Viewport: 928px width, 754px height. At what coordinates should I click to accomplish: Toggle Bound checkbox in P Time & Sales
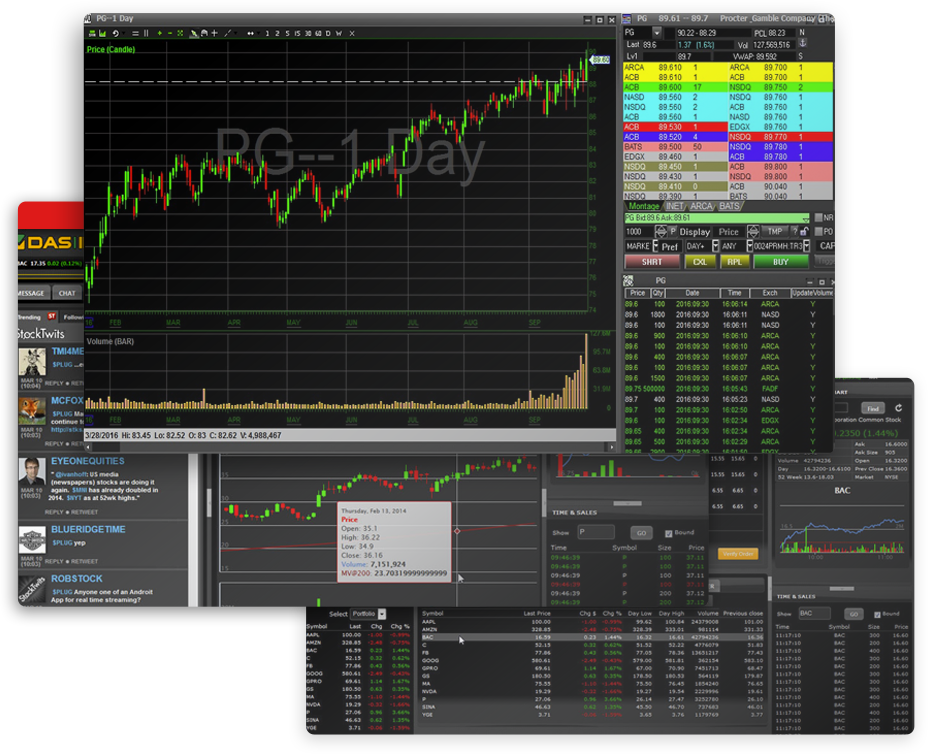[668, 533]
